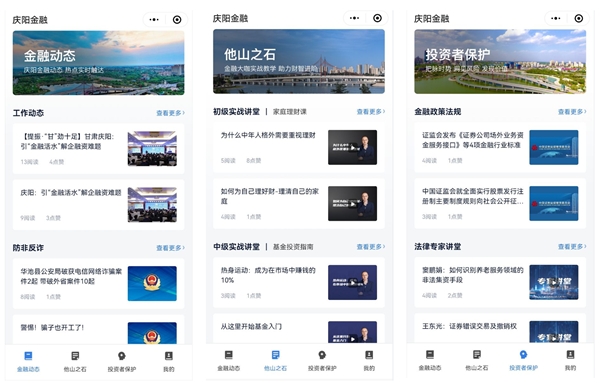The height and width of the screenshot is (383, 600).
Task: Select the 初级实战讲堂 heading tab
Action: tap(236, 112)
